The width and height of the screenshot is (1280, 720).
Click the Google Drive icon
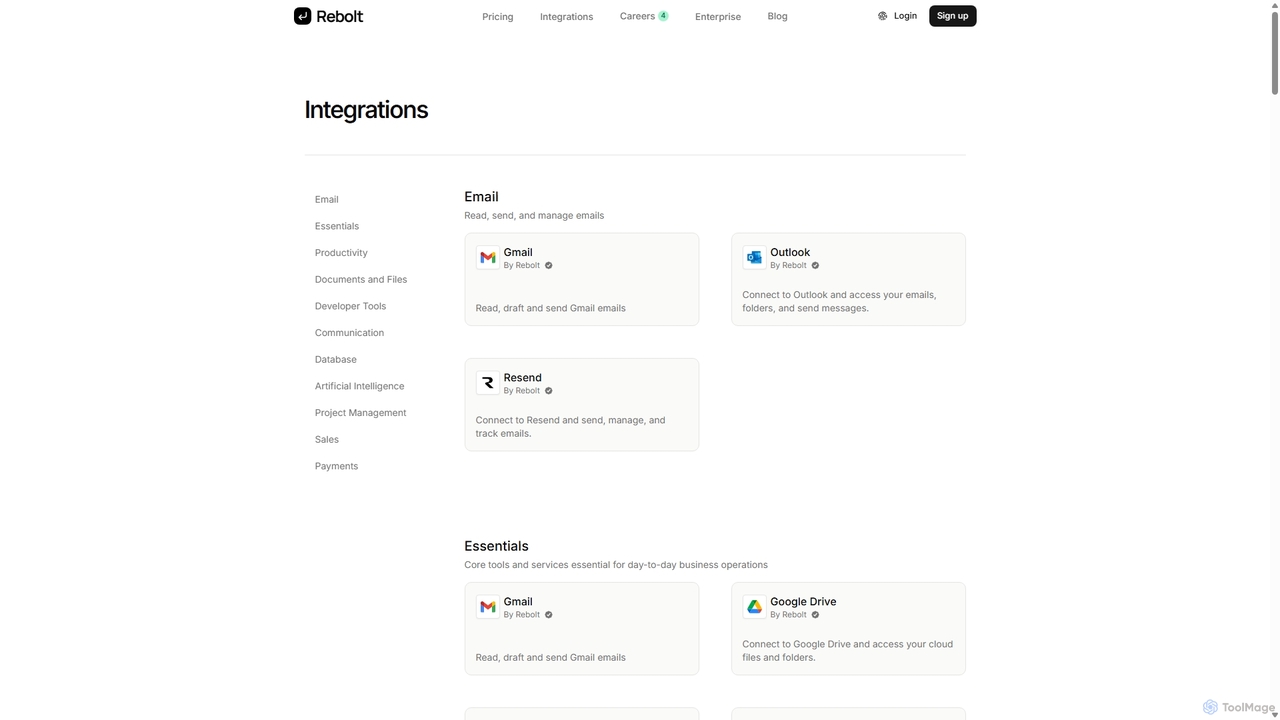(754, 607)
